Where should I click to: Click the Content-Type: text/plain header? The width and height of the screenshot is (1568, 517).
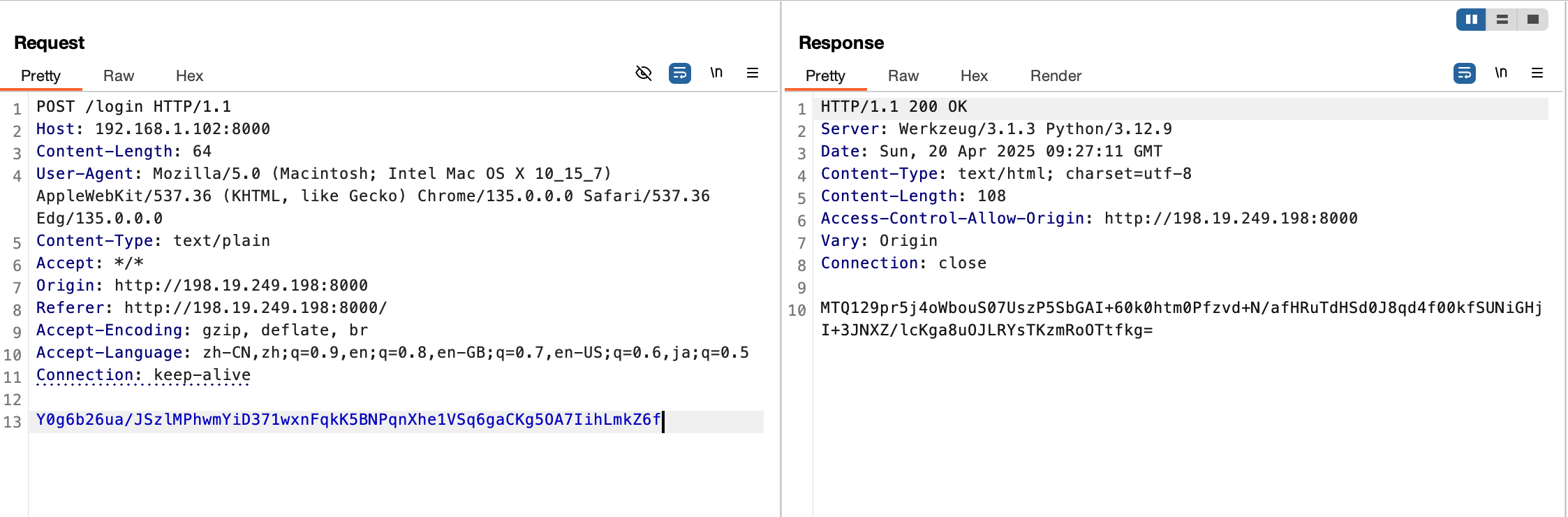tap(153, 241)
